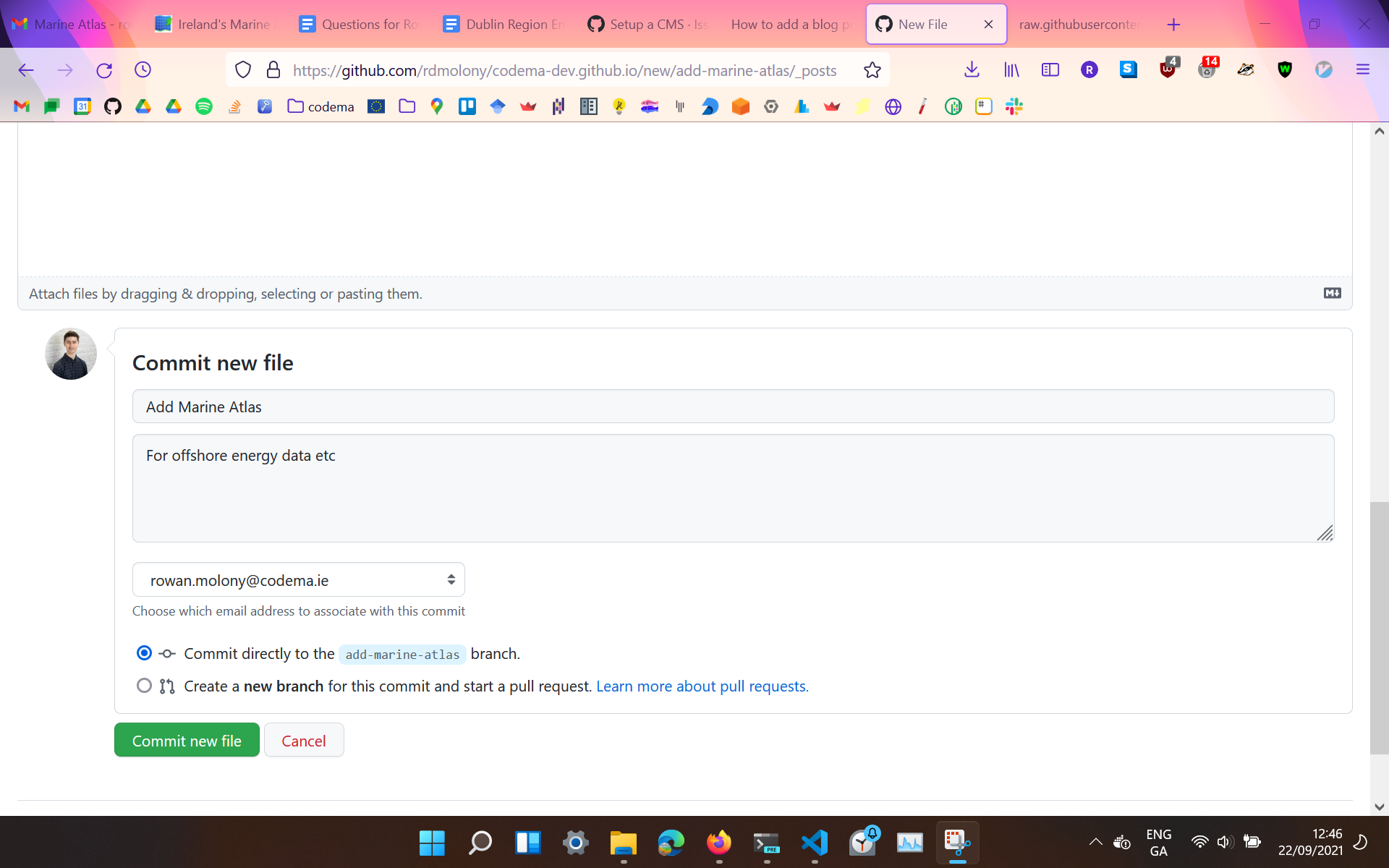Click the Add Marine Atlas commit title field
This screenshot has width=1389, height=868.
point(732,407)
